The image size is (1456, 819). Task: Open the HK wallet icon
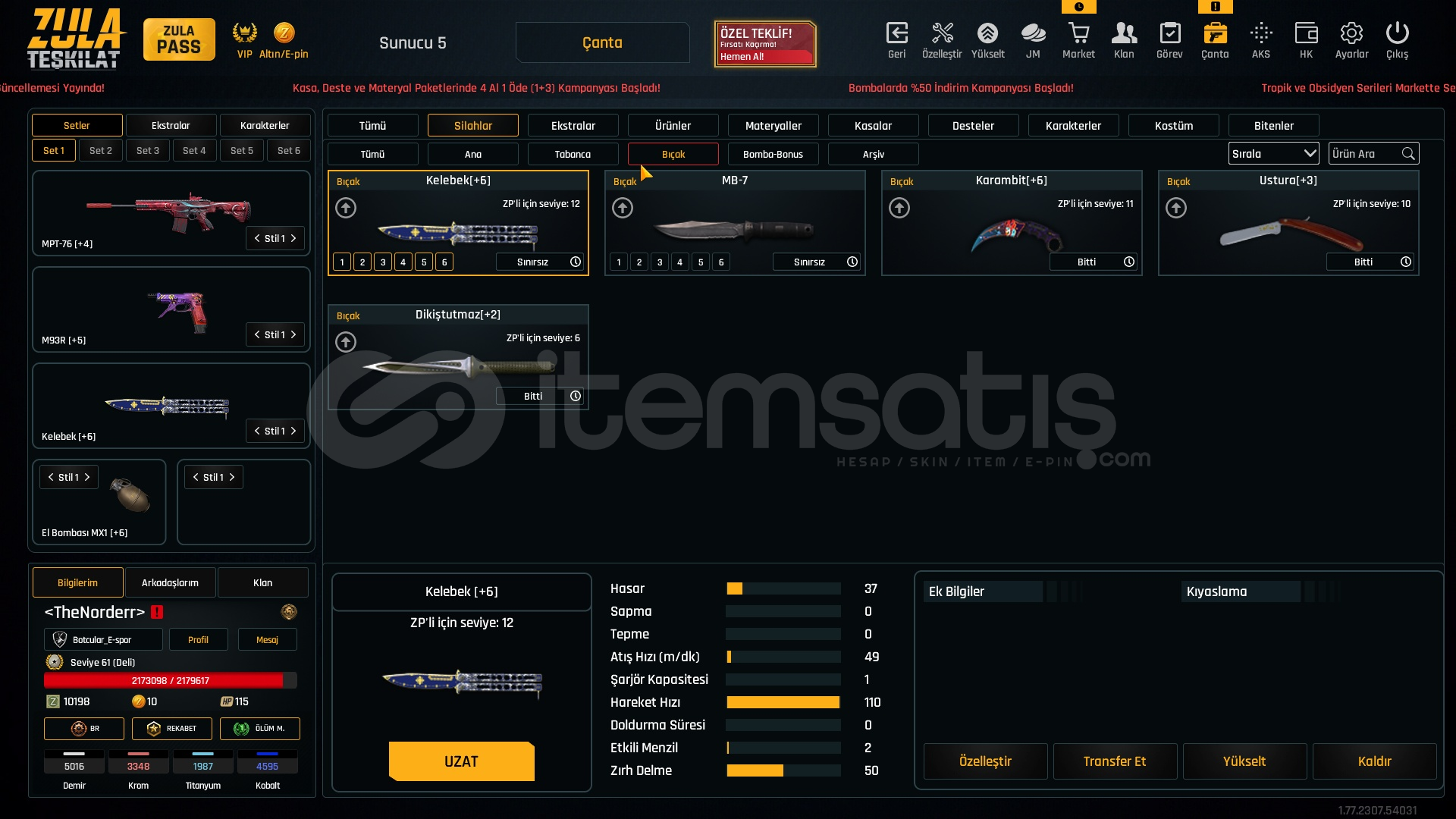tap(1306, 33)
